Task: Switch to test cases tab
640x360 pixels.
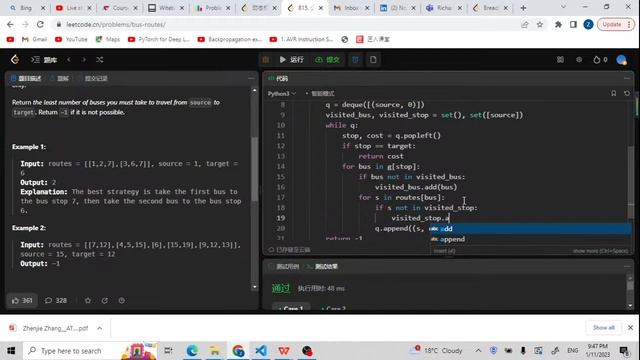Action: pyautogui.click(x=284, y=267)
